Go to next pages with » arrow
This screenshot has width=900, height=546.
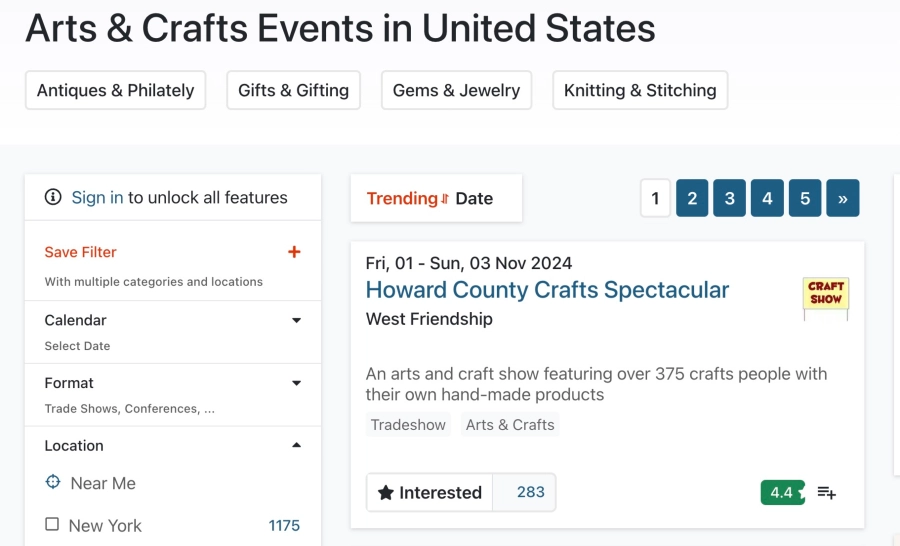coord(843,198)
